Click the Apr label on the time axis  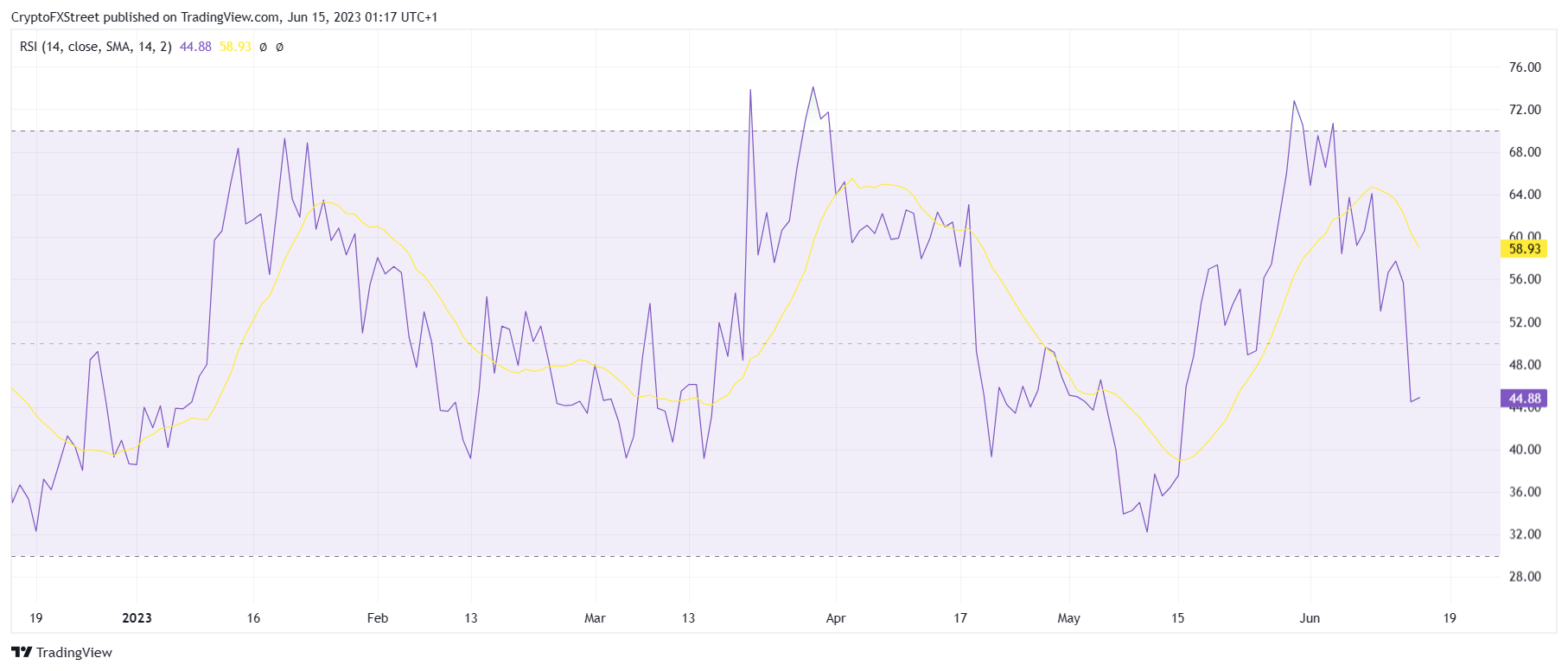(x=836, y=618)
